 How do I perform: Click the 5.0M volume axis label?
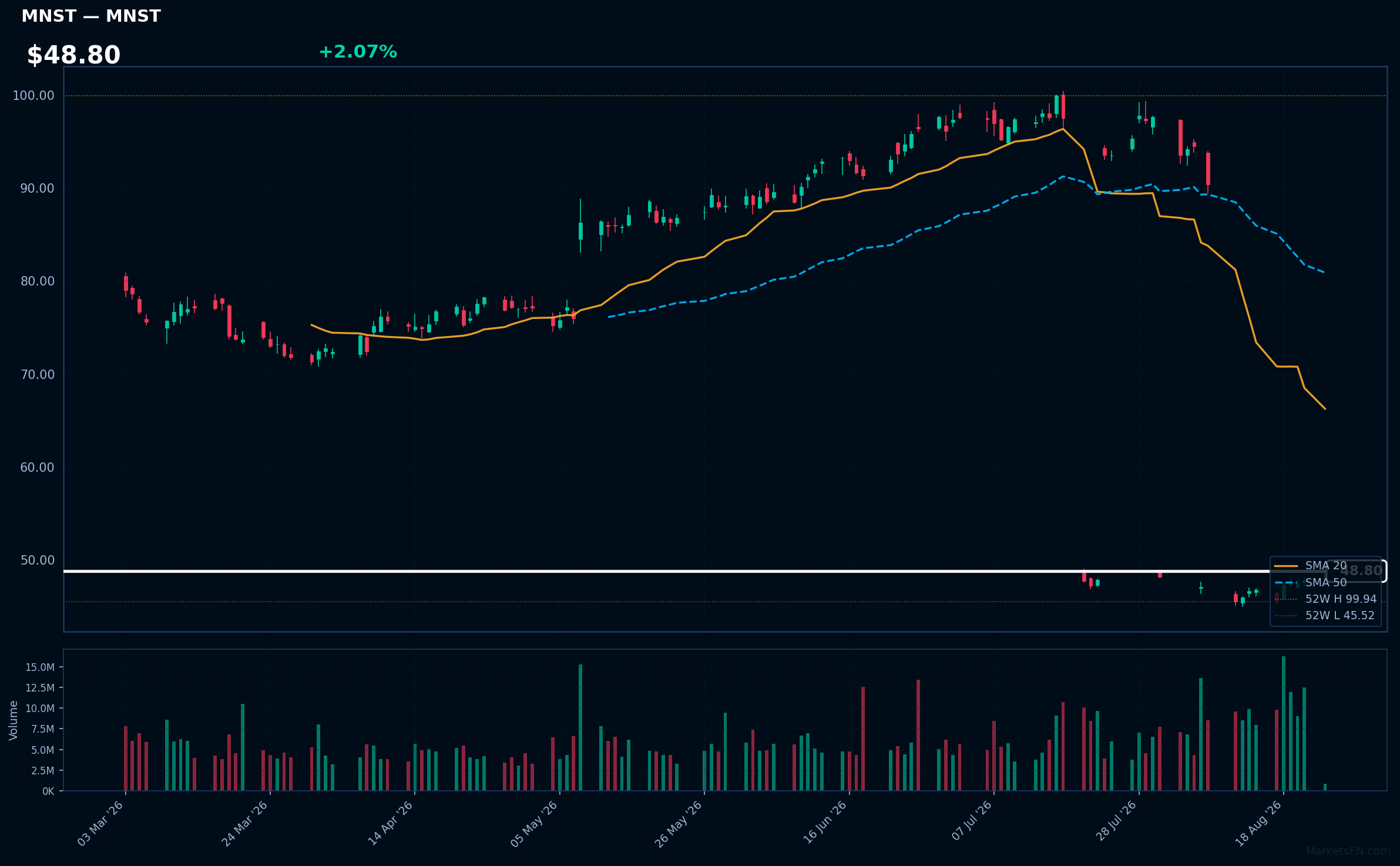tap(42, 750)
